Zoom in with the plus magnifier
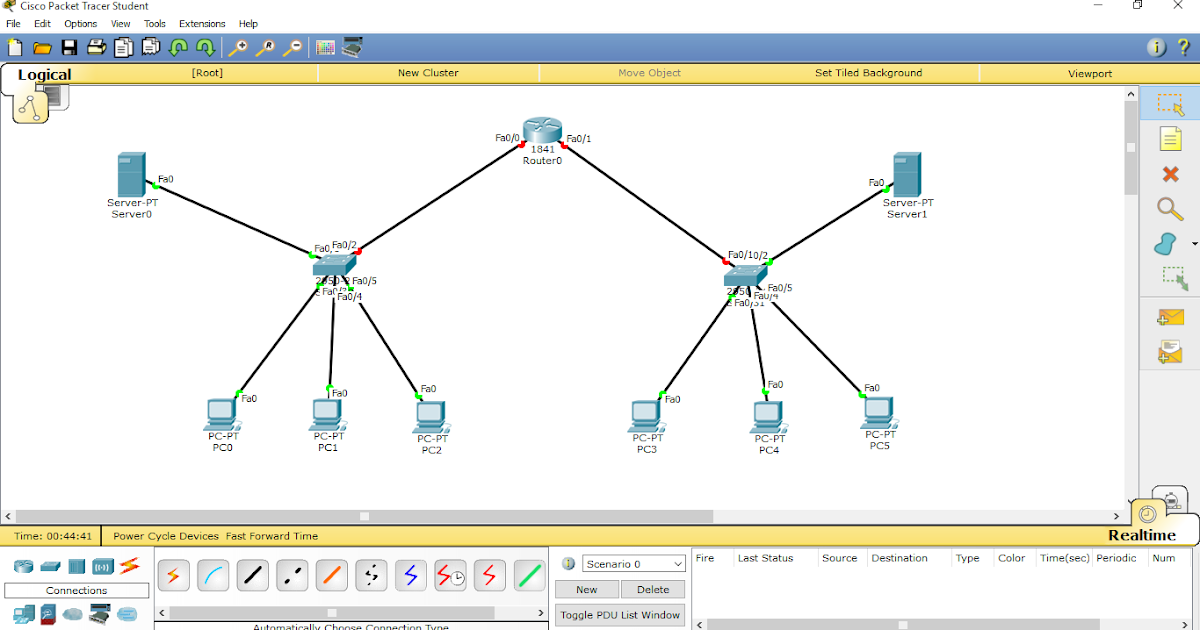This screenshot has width=1200, height=630. click(238, 47)
